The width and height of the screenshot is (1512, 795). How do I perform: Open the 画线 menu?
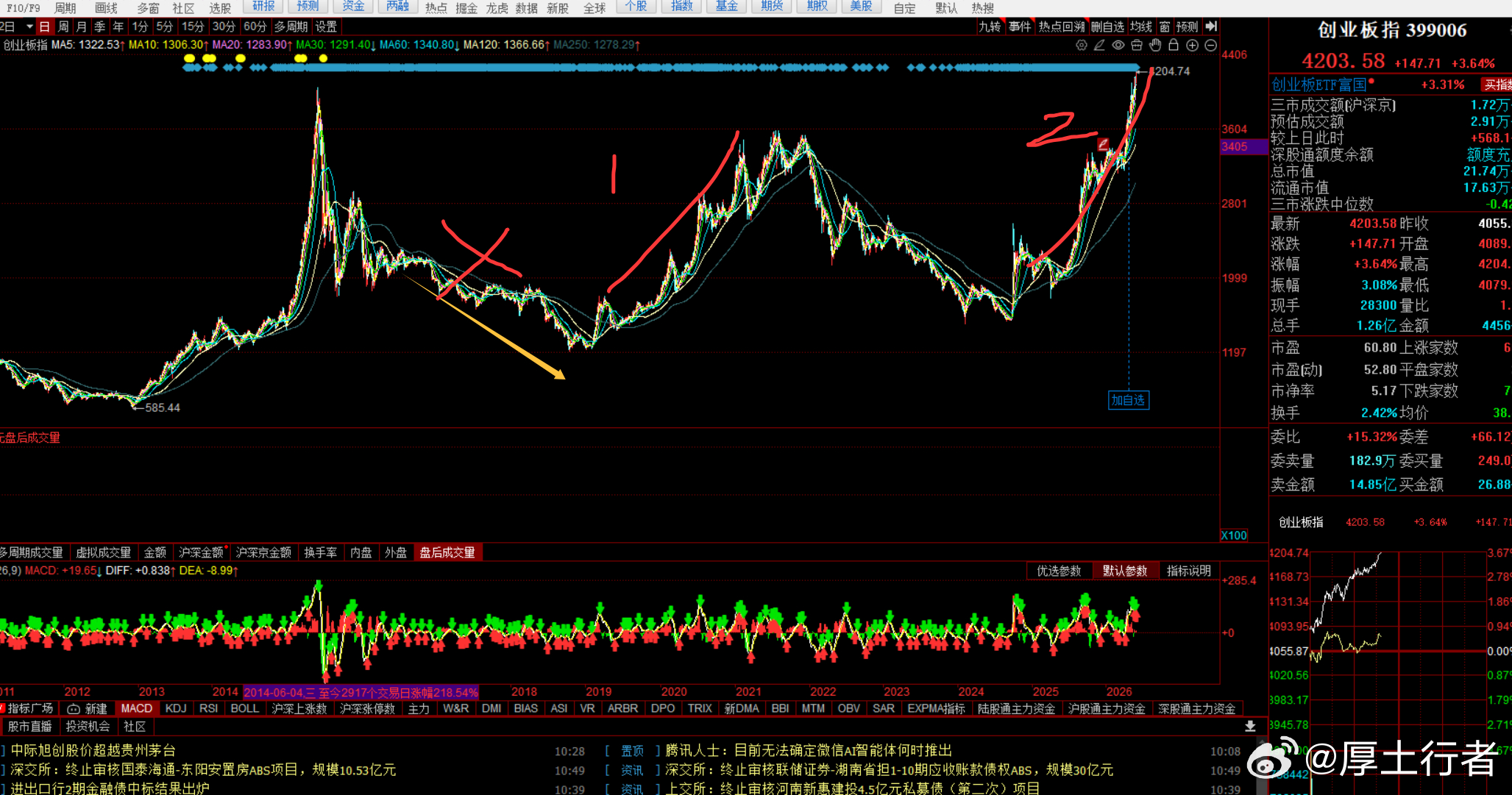(107, 8)
